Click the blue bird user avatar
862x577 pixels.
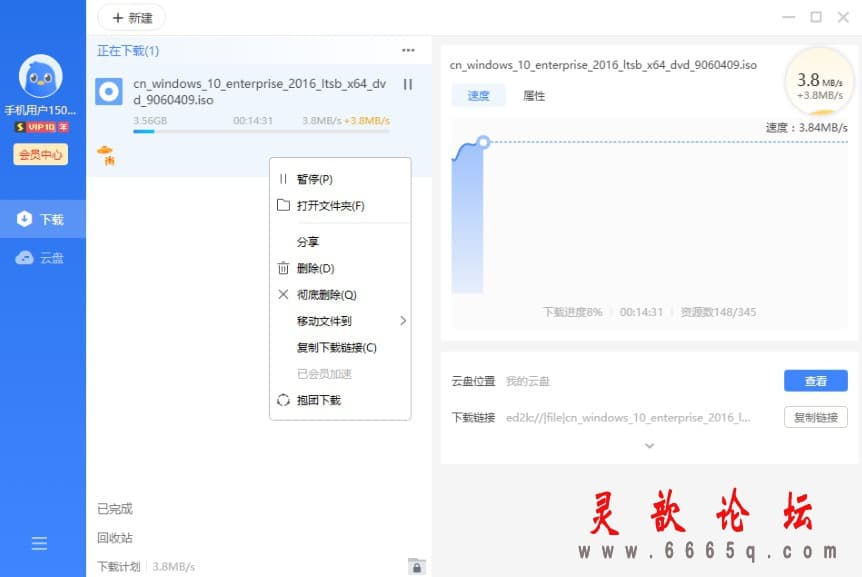pos(41,76)
